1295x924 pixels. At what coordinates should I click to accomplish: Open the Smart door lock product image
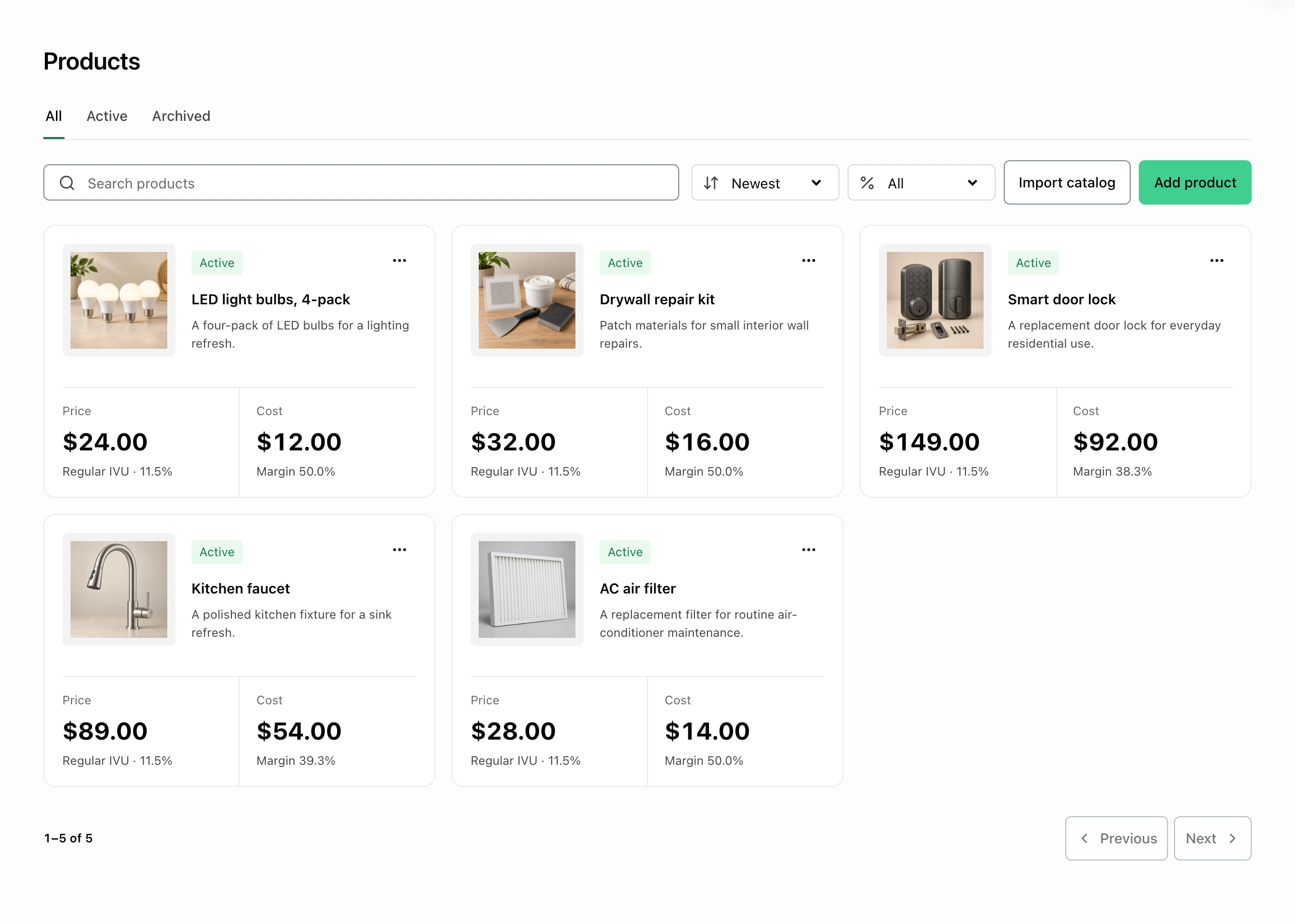(935, 300)
